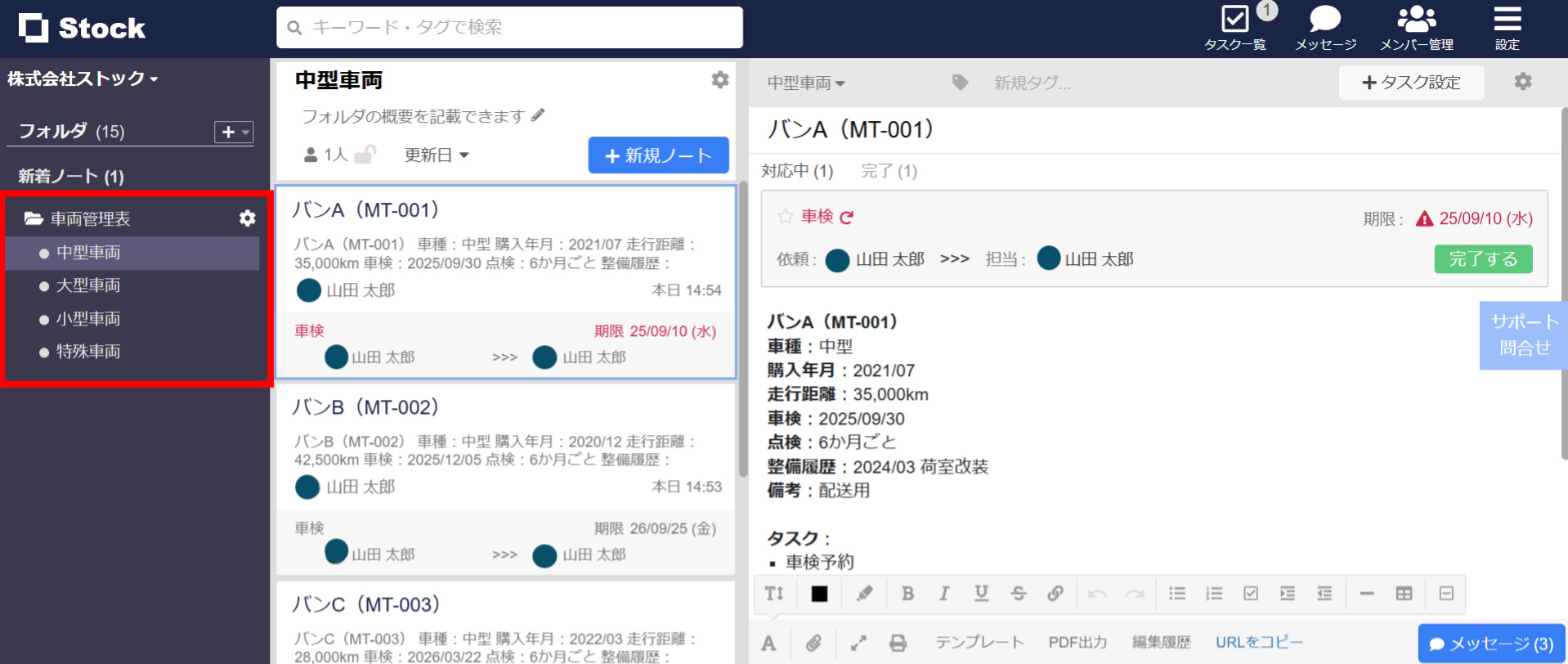
Task: Apply strikethrough formatting
Action: click(1018, 594)
